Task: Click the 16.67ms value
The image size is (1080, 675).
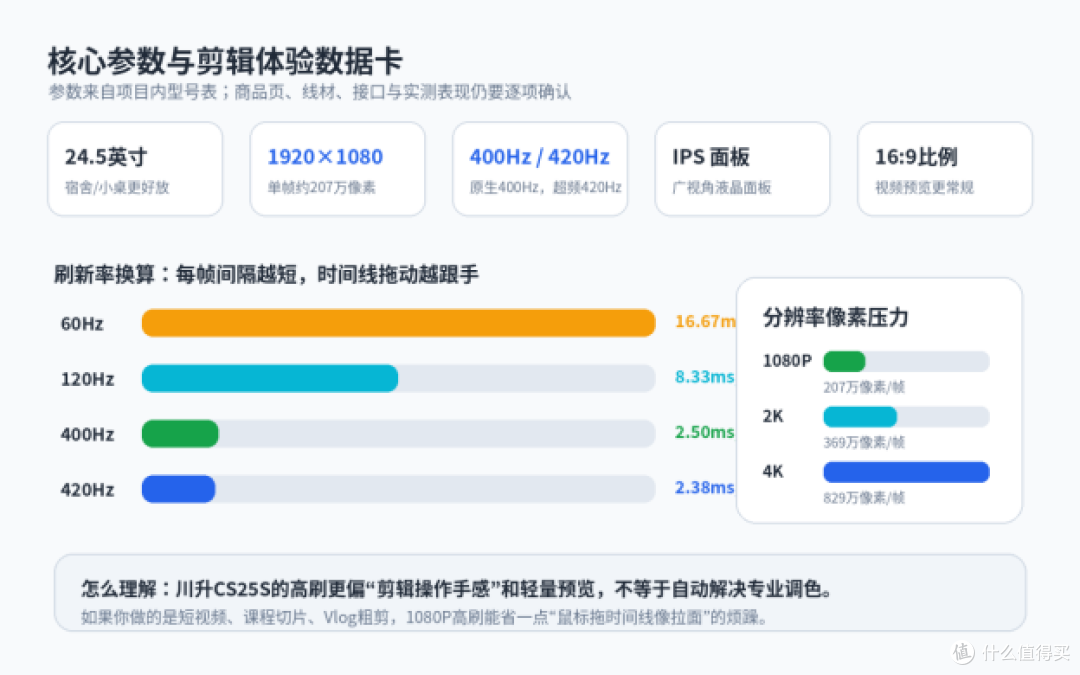Action: click(705, 322)
